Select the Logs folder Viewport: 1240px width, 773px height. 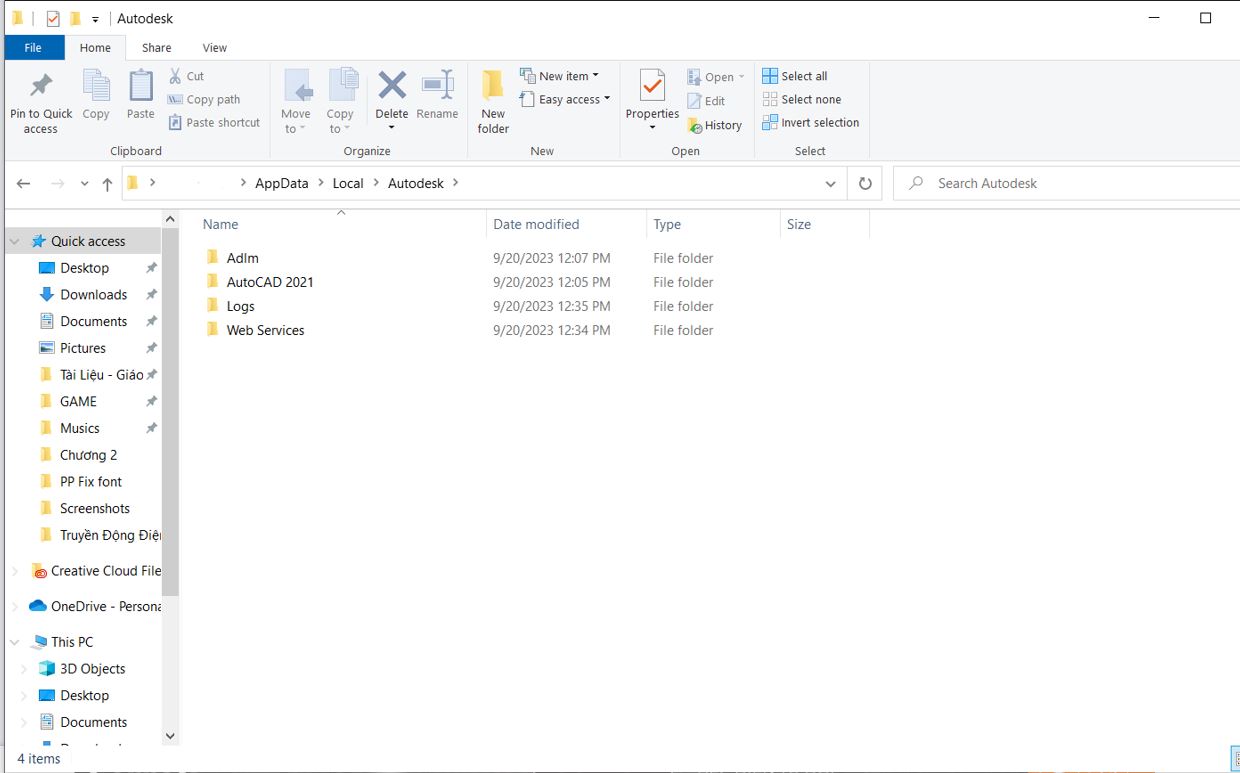pyautogui.click(x=240, y=306)
